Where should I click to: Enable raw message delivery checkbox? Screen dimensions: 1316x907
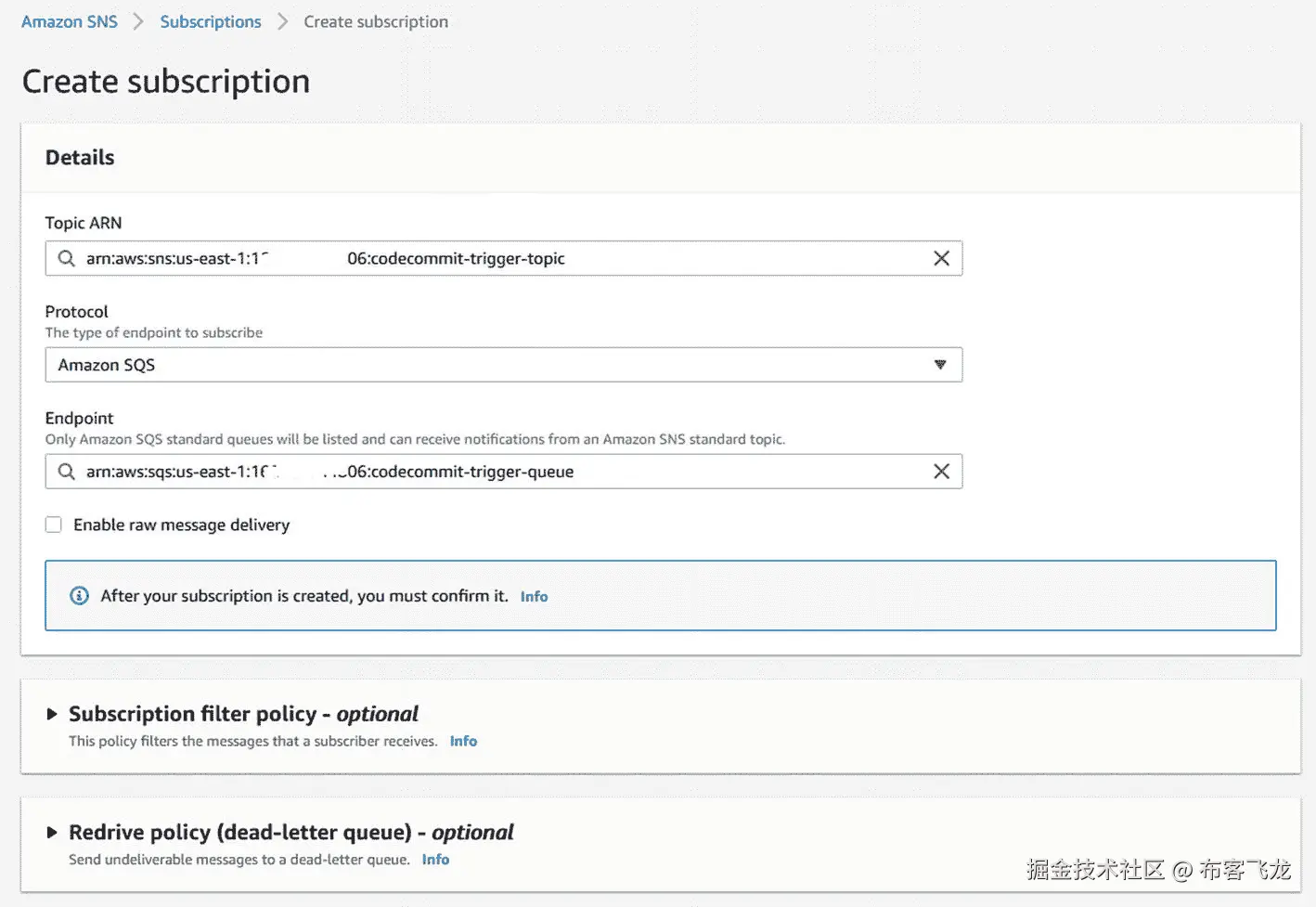pos(54,525)
